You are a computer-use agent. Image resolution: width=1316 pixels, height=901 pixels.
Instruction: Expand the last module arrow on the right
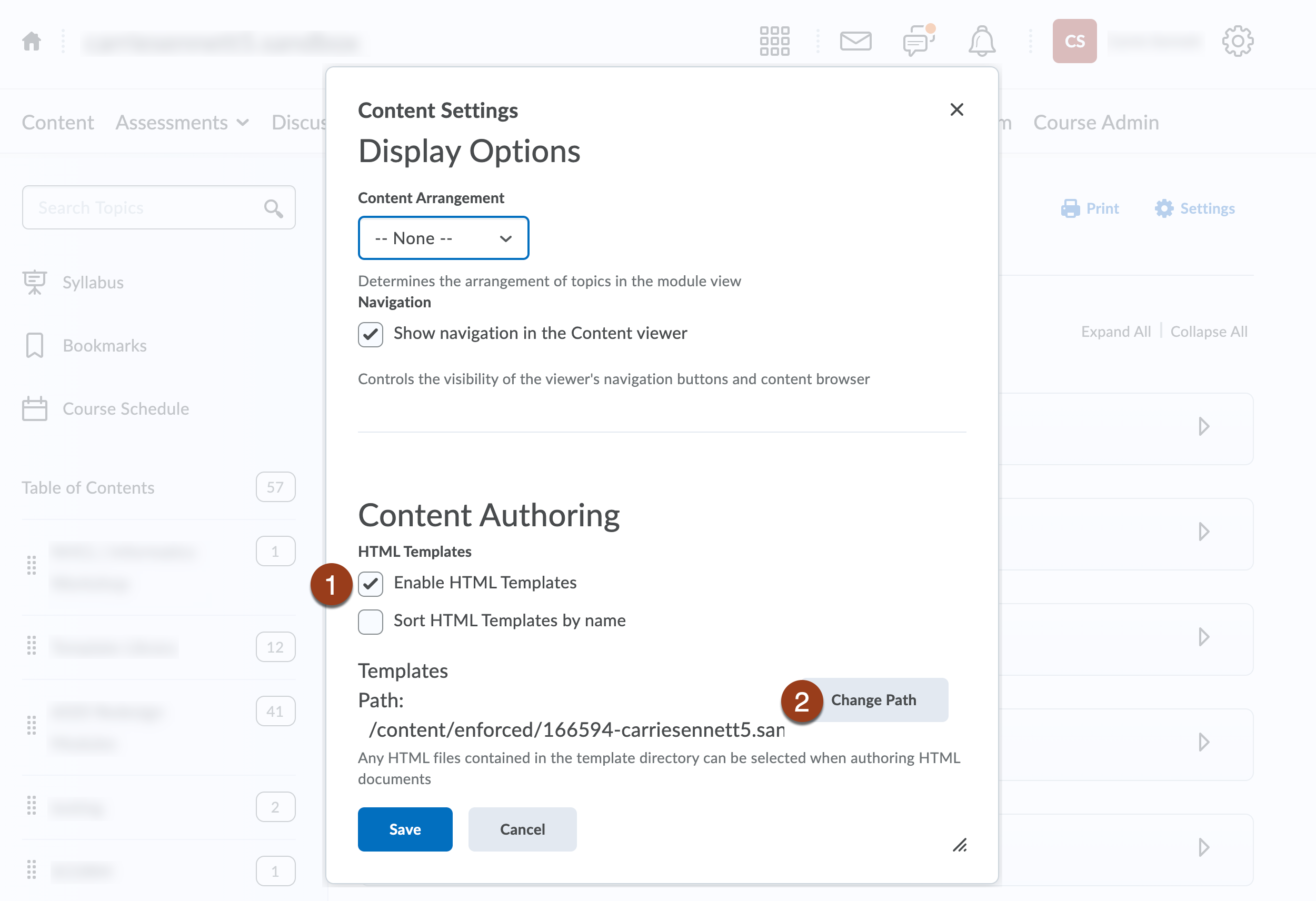pyautogui.click(x=1204, y=848)
